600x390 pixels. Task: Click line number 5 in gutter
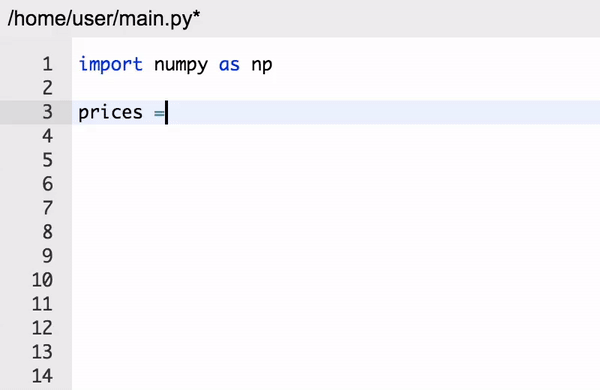pos(47,160)
